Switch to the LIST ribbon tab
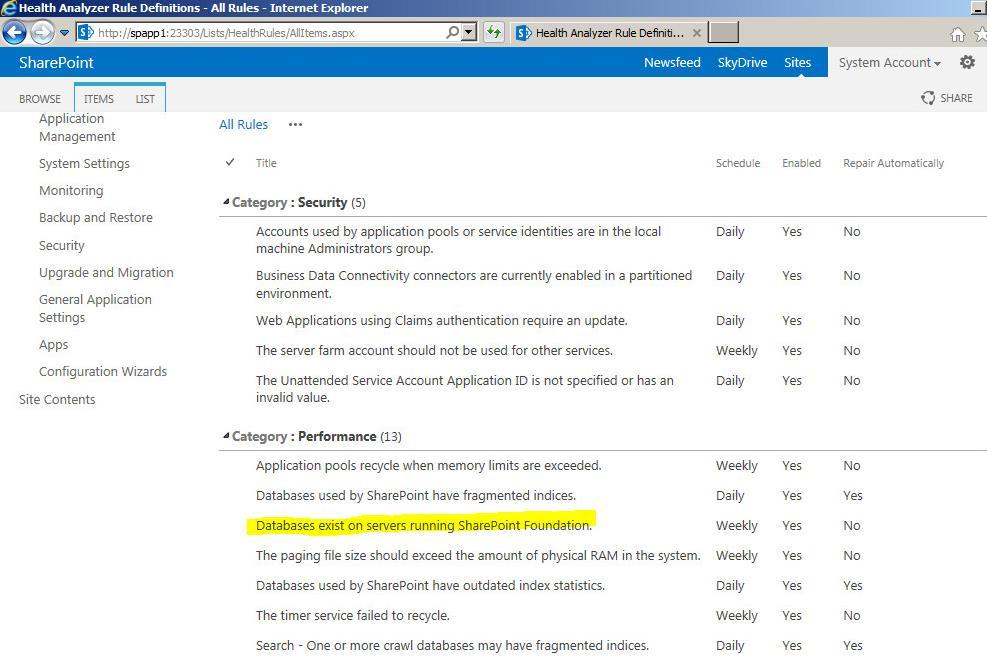This screenshot has height=659, width=987. point(145,99)
